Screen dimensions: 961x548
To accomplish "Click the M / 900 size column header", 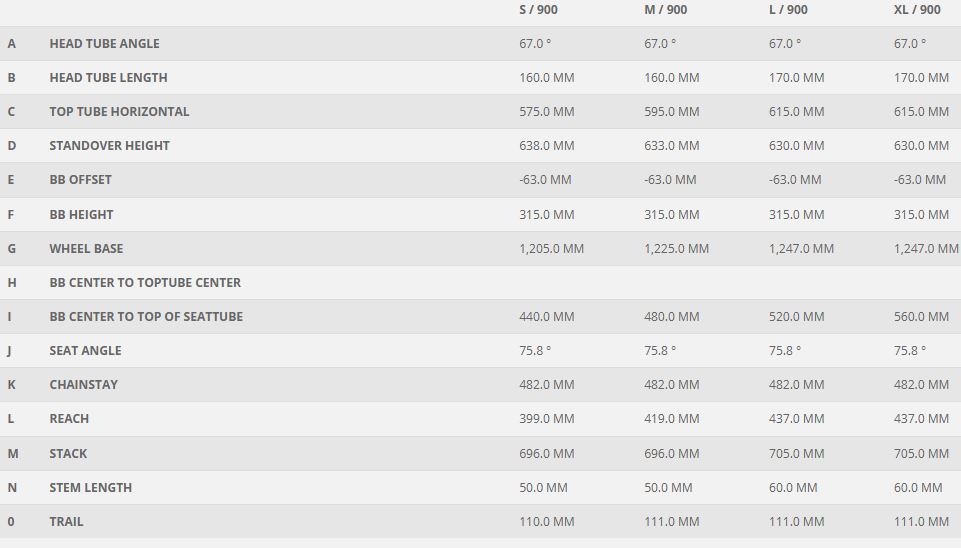I will click(x=665, y=10).
